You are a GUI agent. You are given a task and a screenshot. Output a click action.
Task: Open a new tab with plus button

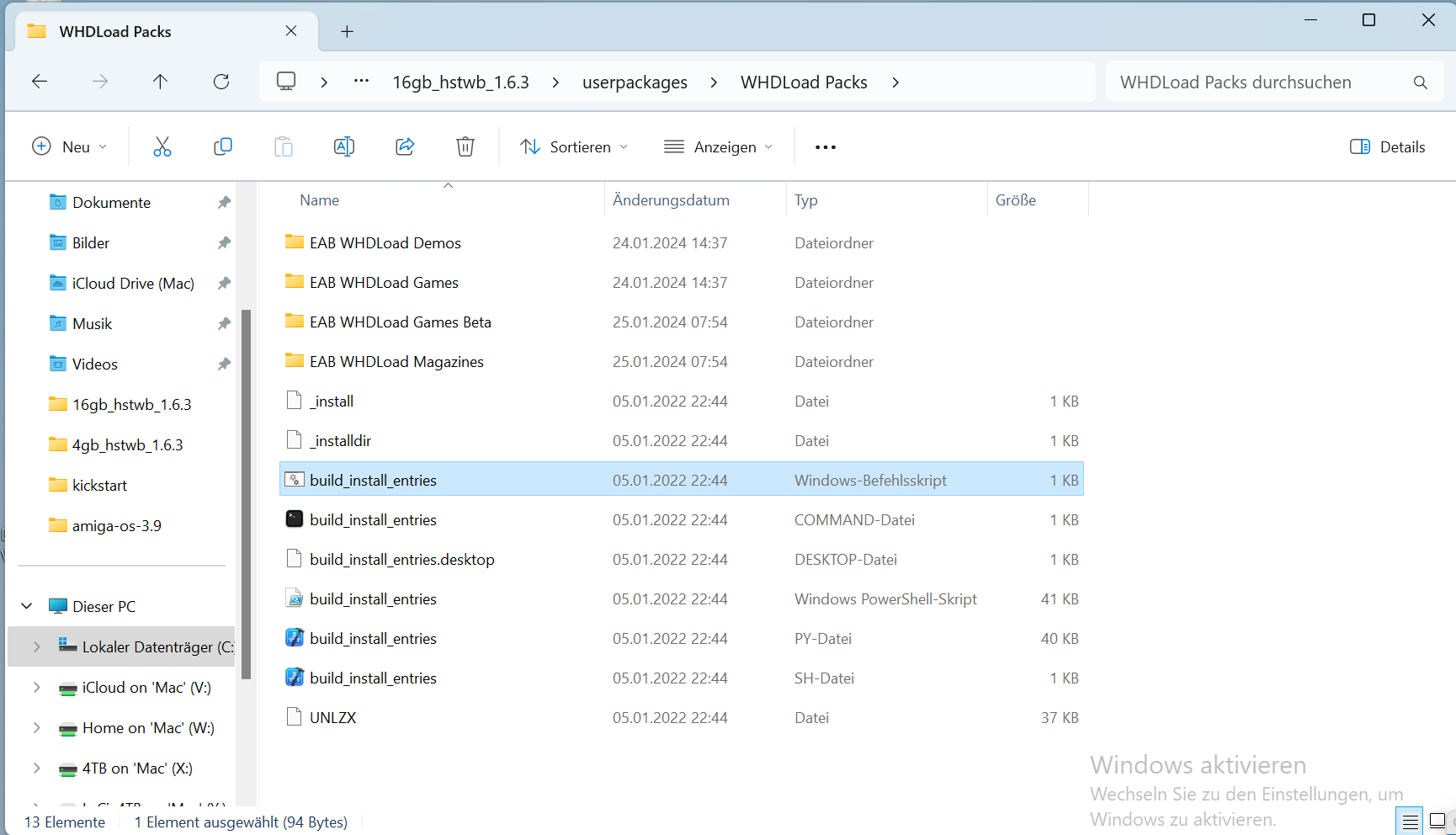point(347,32)
